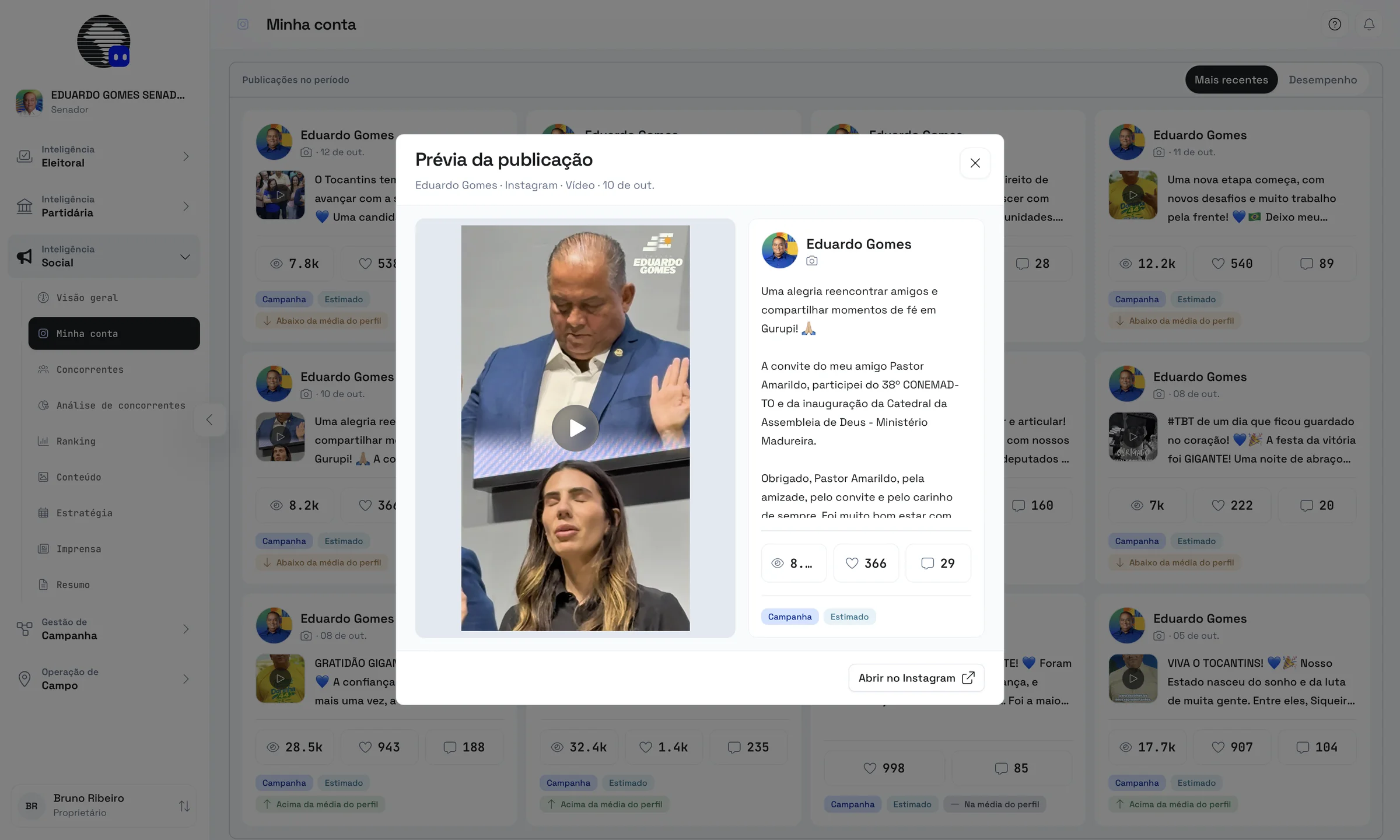Click the 907 likes stat
1400x840 pixels.
point(1232,747)
